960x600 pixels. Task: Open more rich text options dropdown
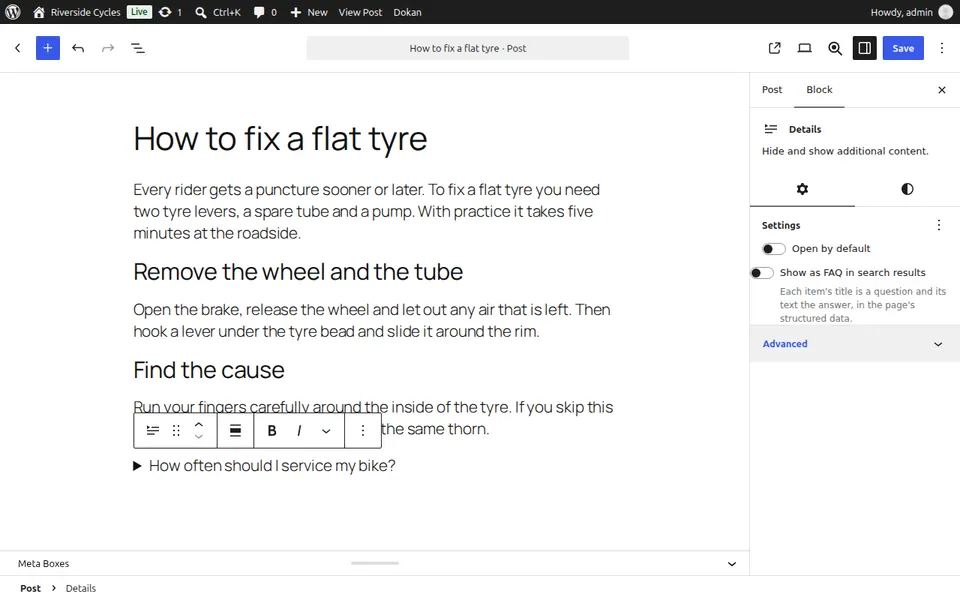[x=326, y=430]
